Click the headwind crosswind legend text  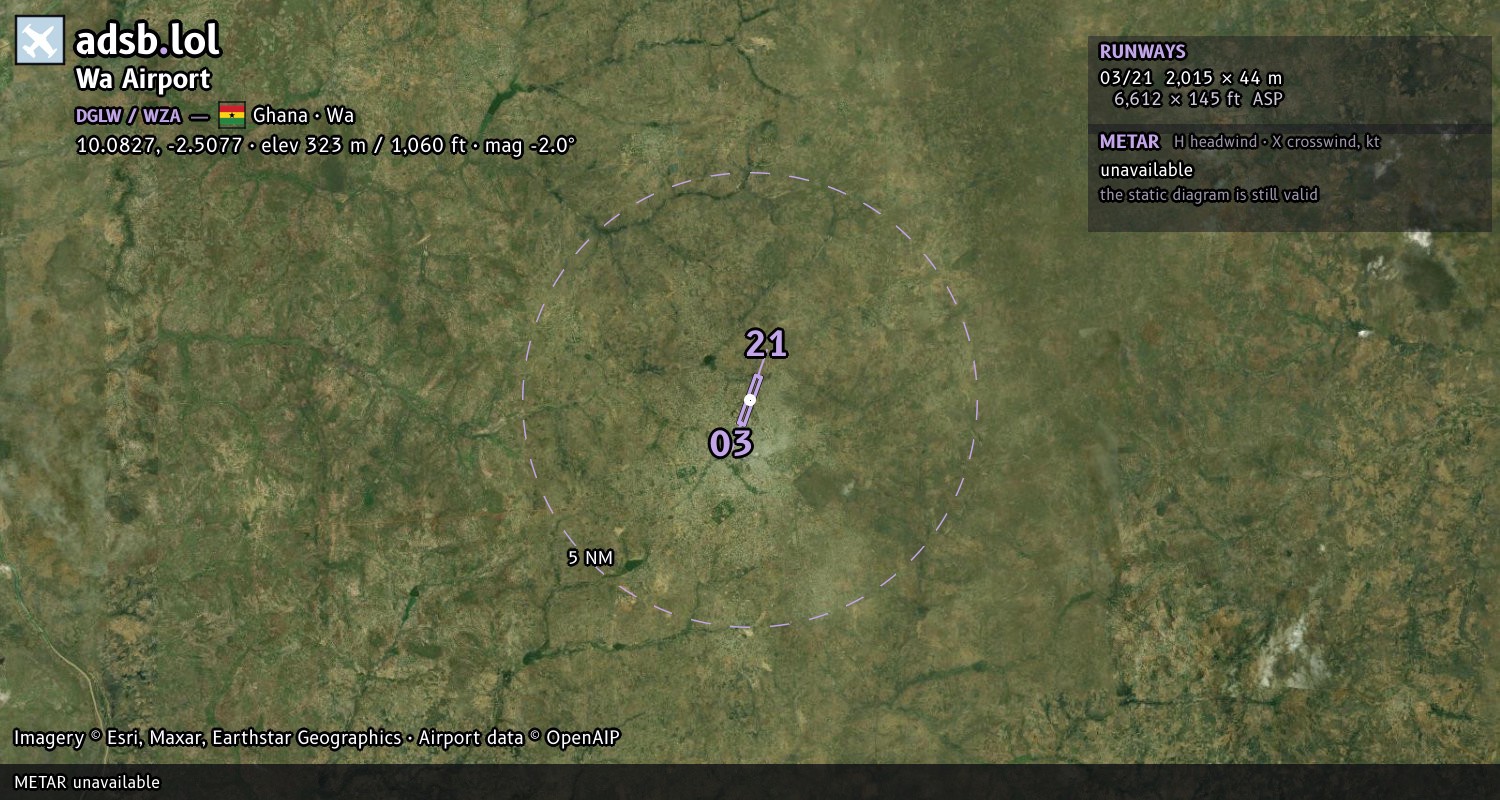(1277, 142)
